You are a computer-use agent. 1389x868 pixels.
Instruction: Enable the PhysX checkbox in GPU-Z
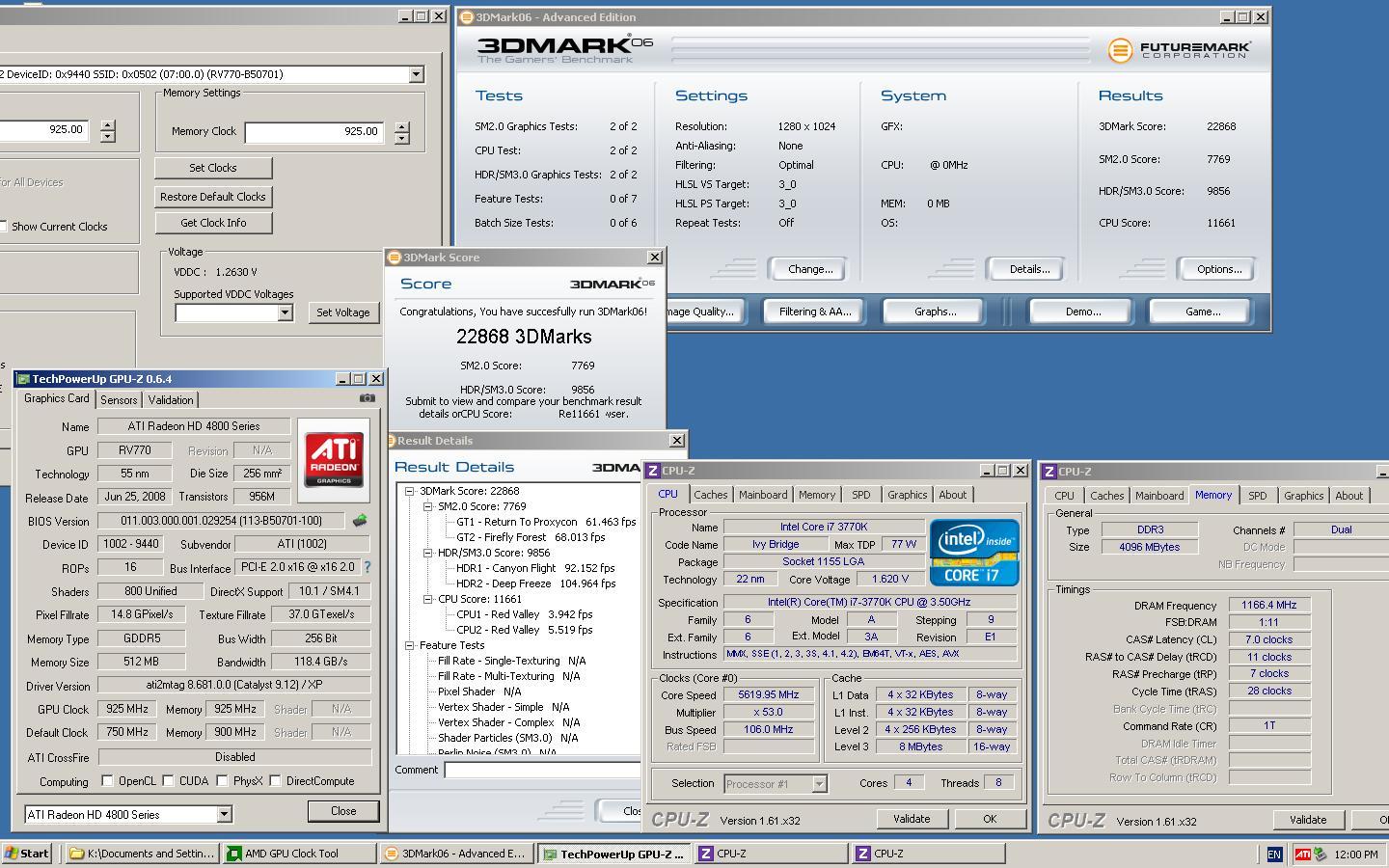[x=222, y=780]
